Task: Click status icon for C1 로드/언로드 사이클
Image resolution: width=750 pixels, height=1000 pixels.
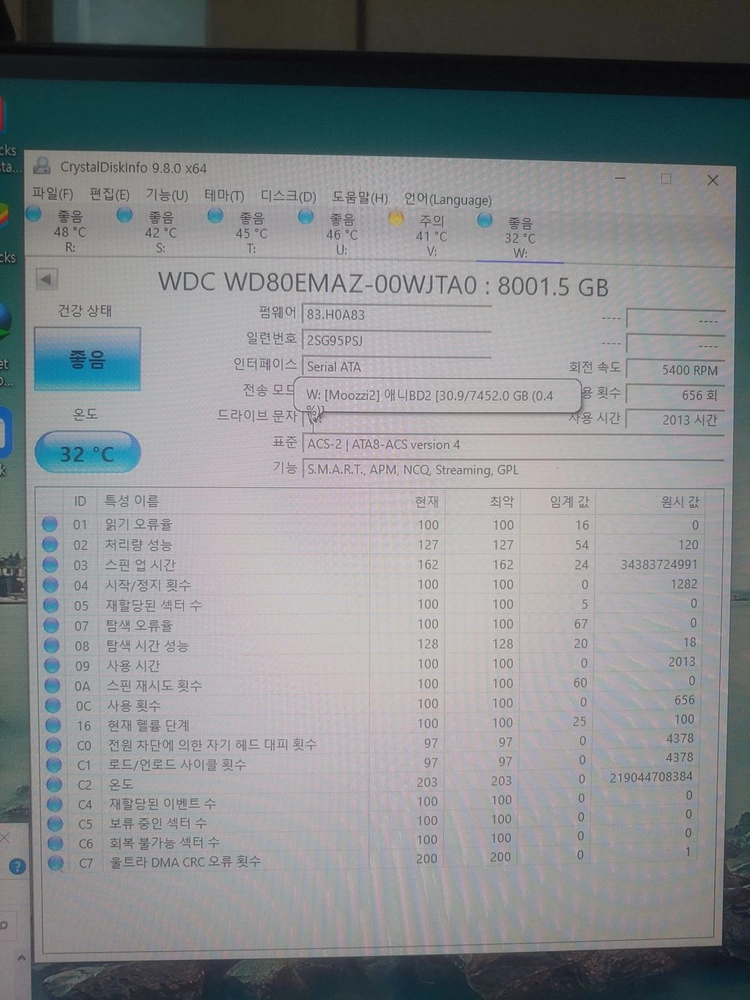Action: (x=54, y=764)
